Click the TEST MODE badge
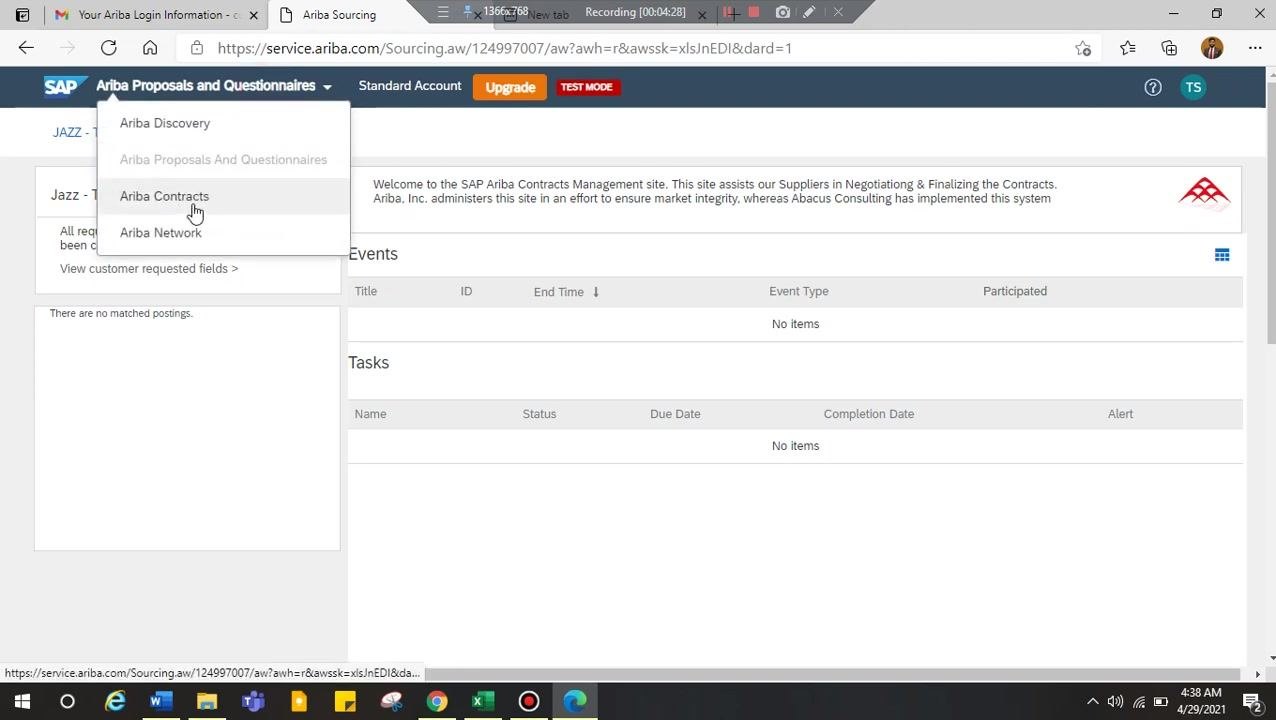 pyautogui.click(x=586, y=87)
